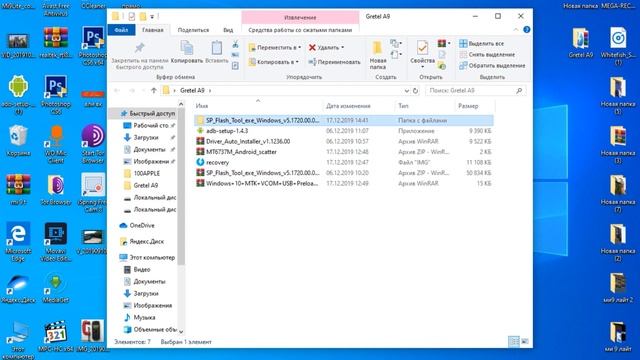Click the Movavi Video Editor desktop icon
This screenshot has width=640, height=360.
pyautogui.click(x=56, y=242)
